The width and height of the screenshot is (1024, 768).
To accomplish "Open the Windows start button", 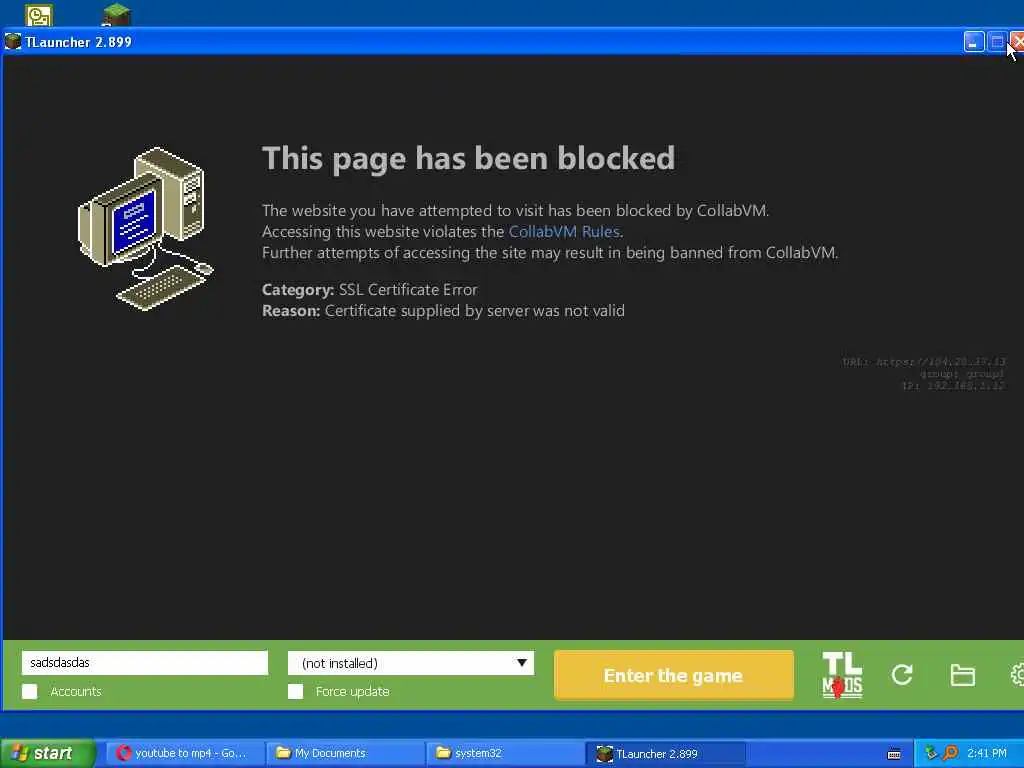I will point(47,754).
